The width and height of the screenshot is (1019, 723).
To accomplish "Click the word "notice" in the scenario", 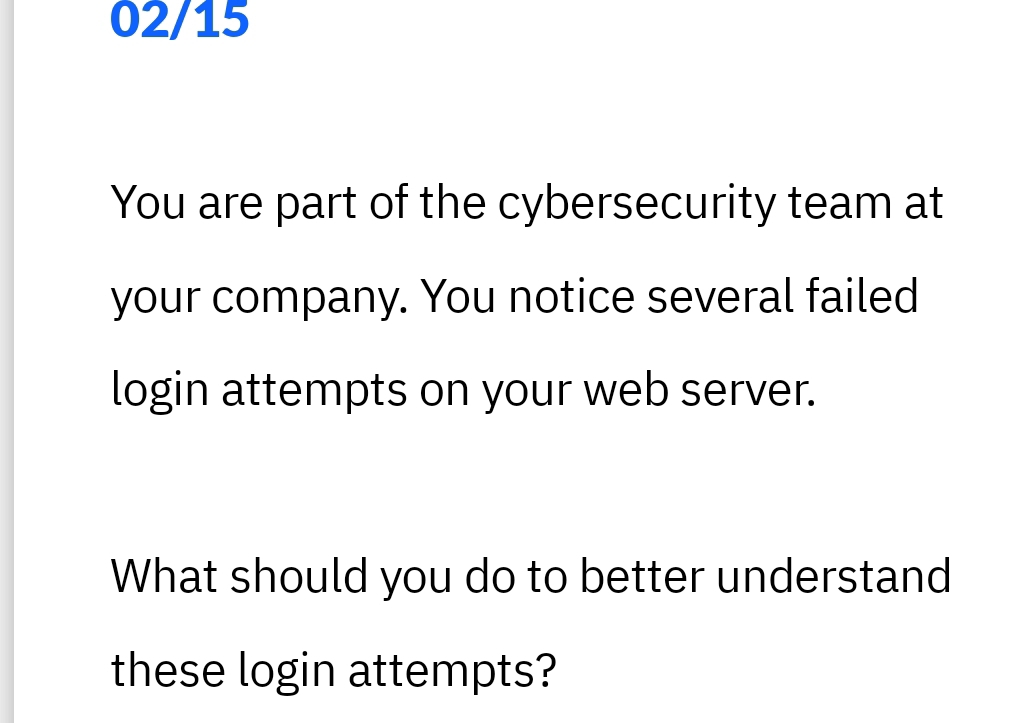I will coord(571,296).
